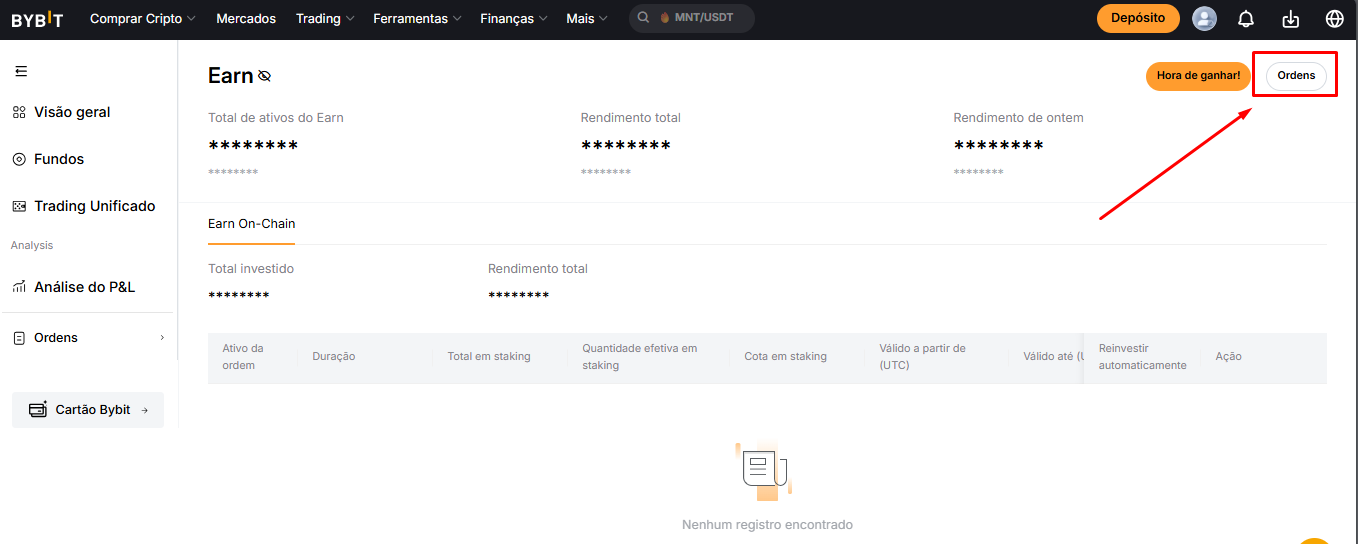
Task: Click the Trading Unificado icon
Action: (19, 206)
